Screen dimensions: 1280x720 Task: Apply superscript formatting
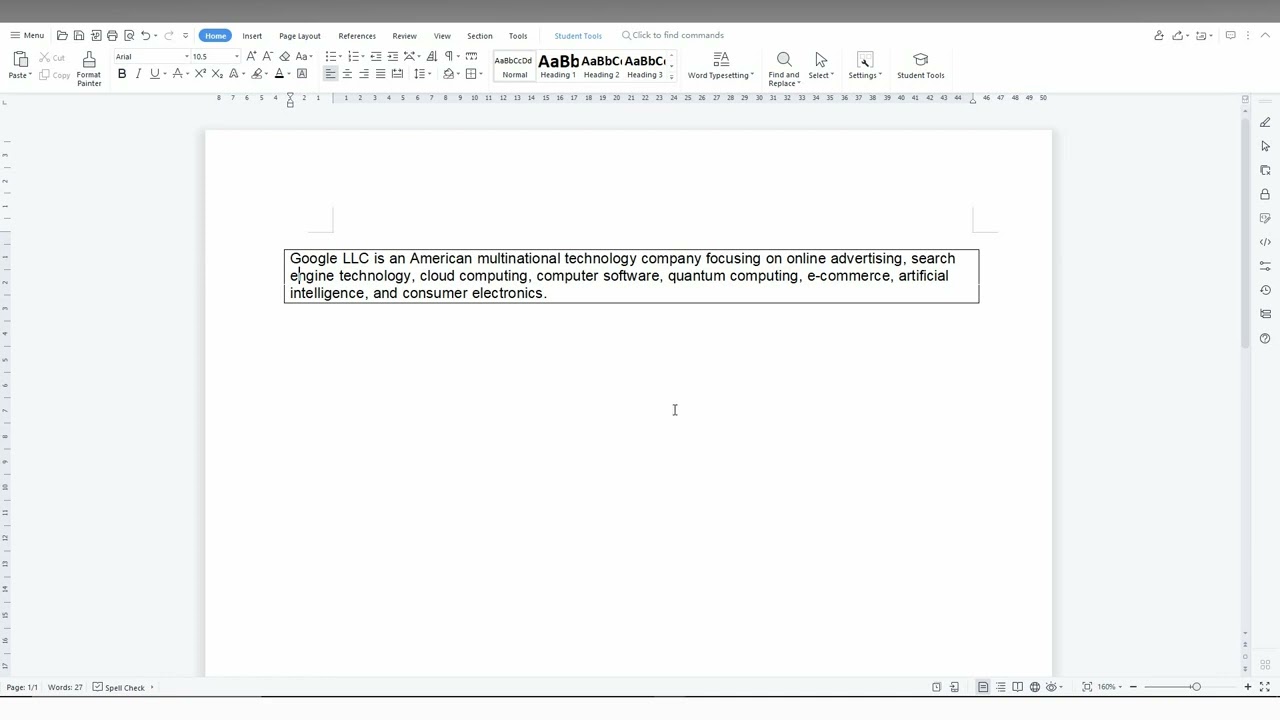click(200, 74)
